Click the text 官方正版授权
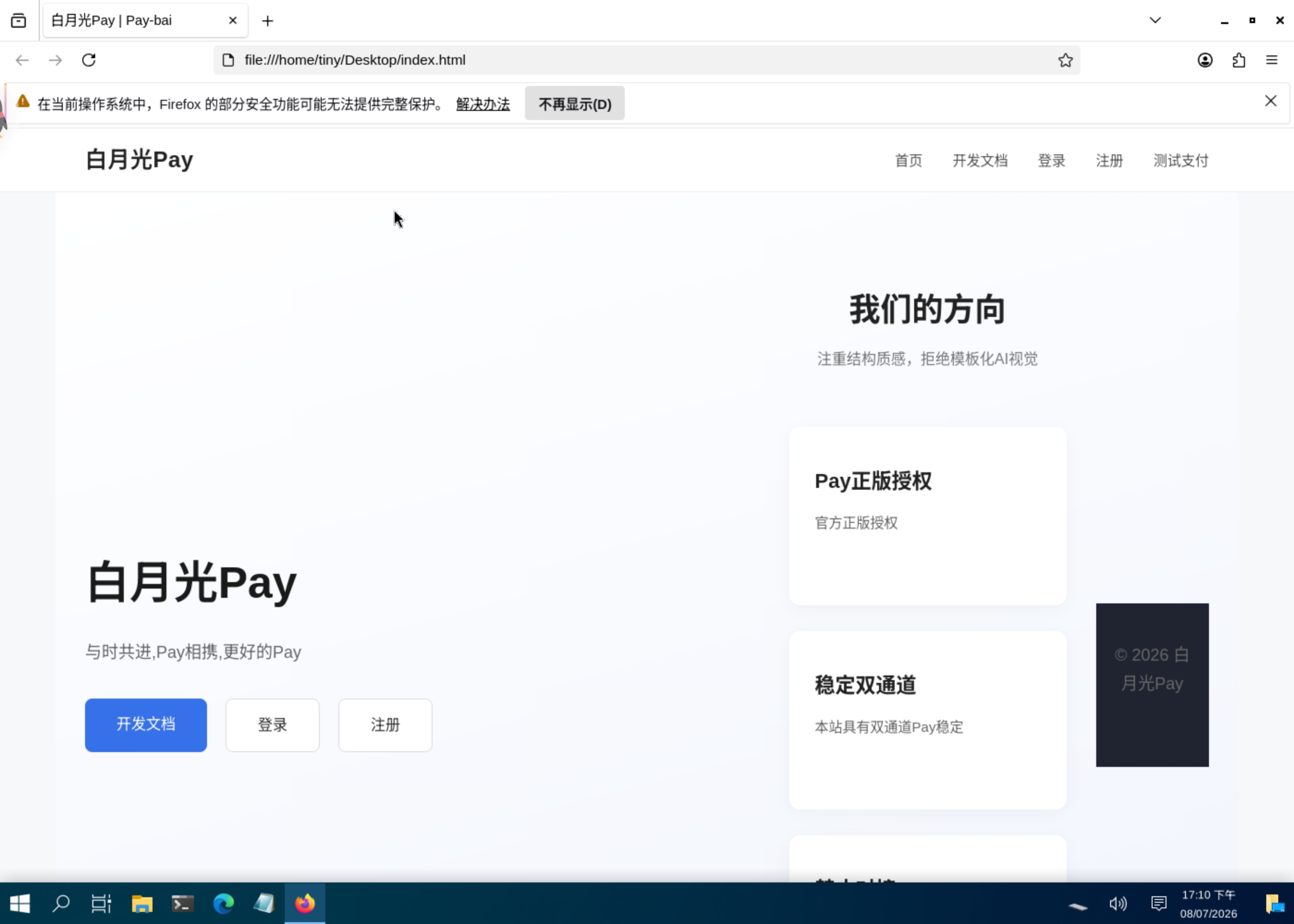 pyautogui.click(x=856, y=523)
